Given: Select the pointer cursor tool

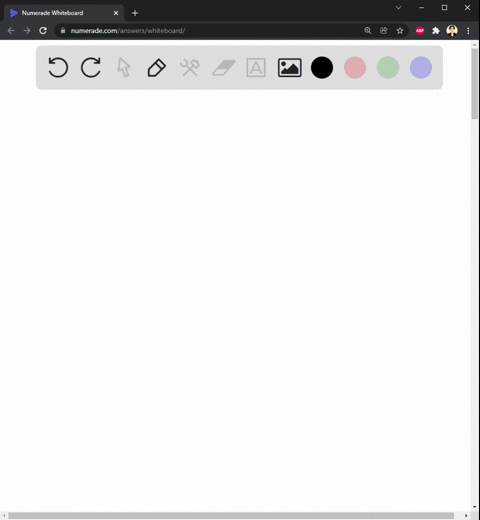Looking at the screenshot, I should pos(124,68).
